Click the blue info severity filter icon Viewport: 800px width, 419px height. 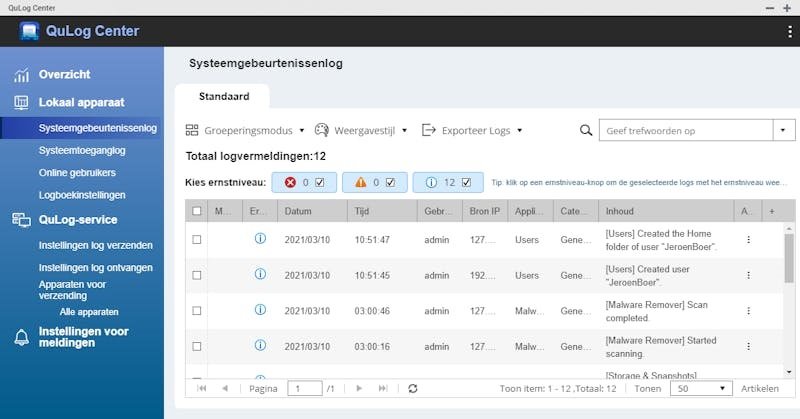coord(431,182)
